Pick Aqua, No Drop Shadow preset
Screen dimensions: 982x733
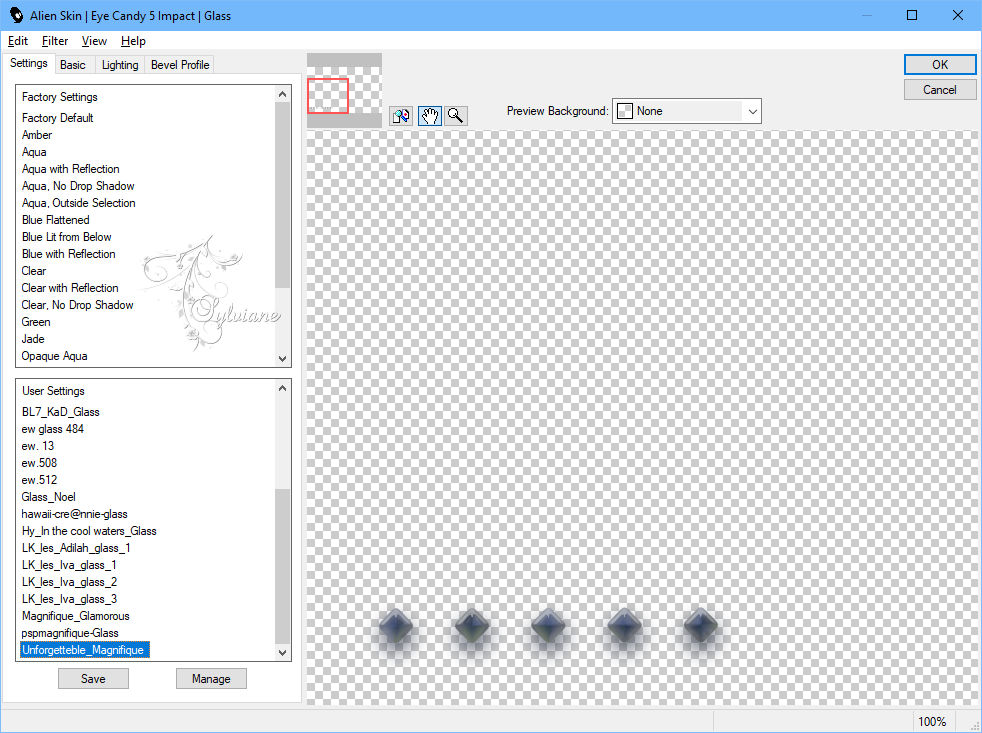pos(78,185)
